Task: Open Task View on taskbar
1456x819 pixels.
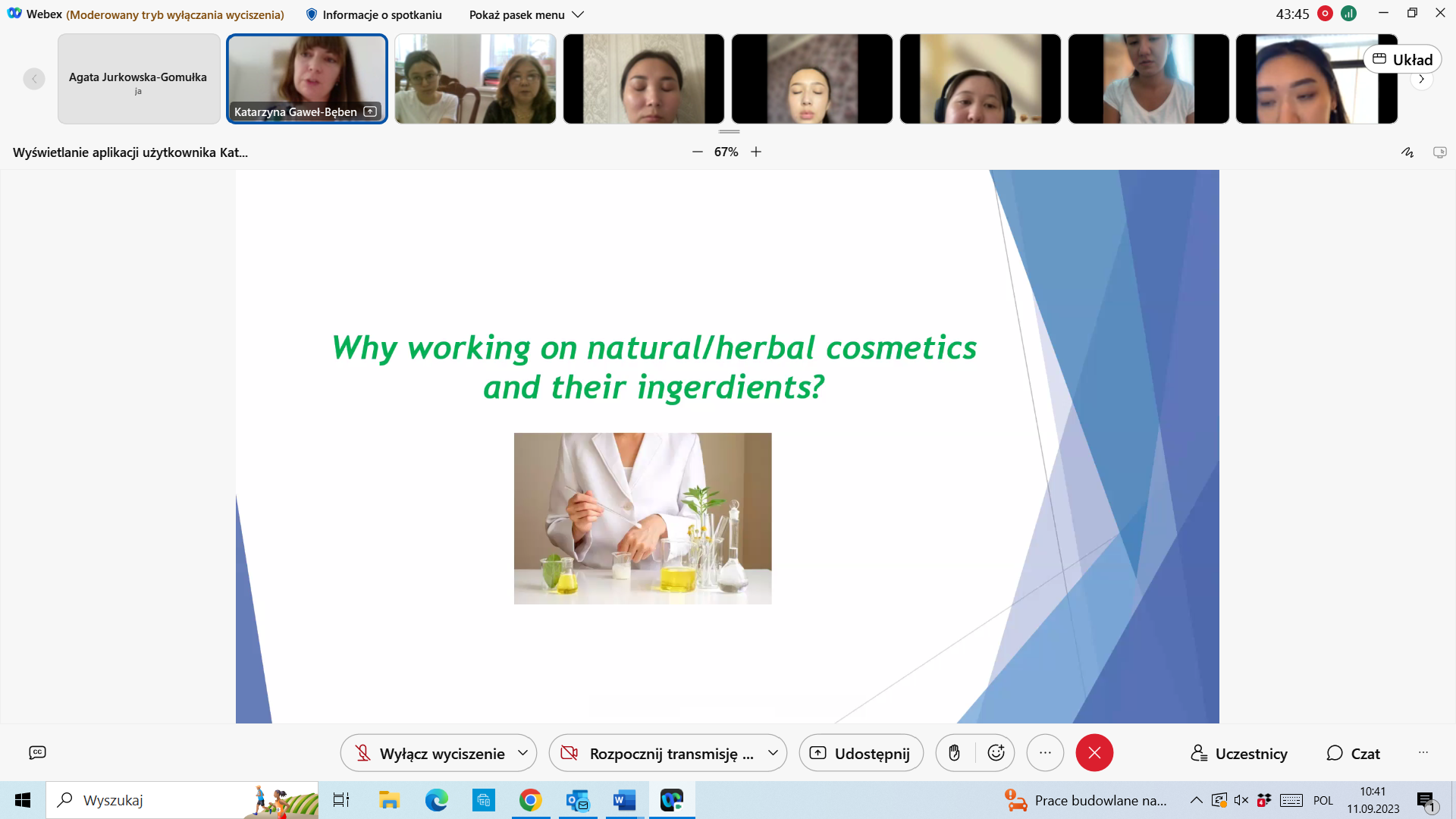Action: point(341,800)
